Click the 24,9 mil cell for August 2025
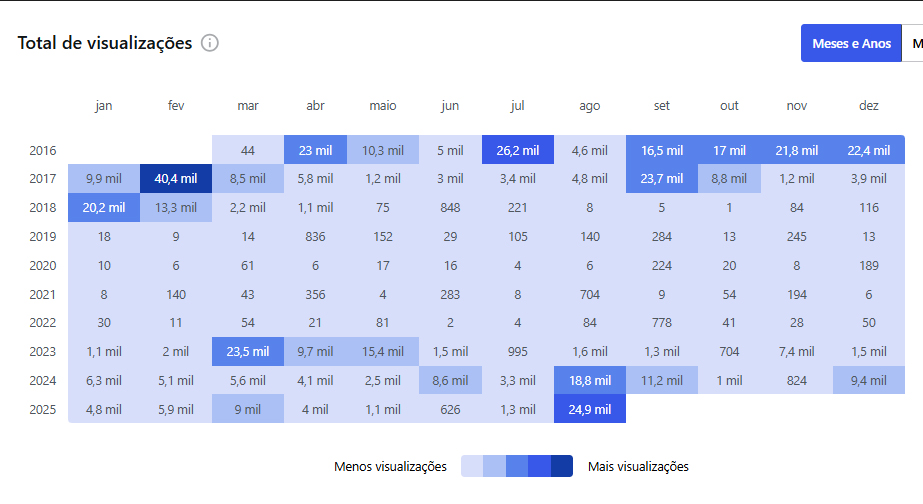Viewport: 923px width, 504px height. coord(590,409)
